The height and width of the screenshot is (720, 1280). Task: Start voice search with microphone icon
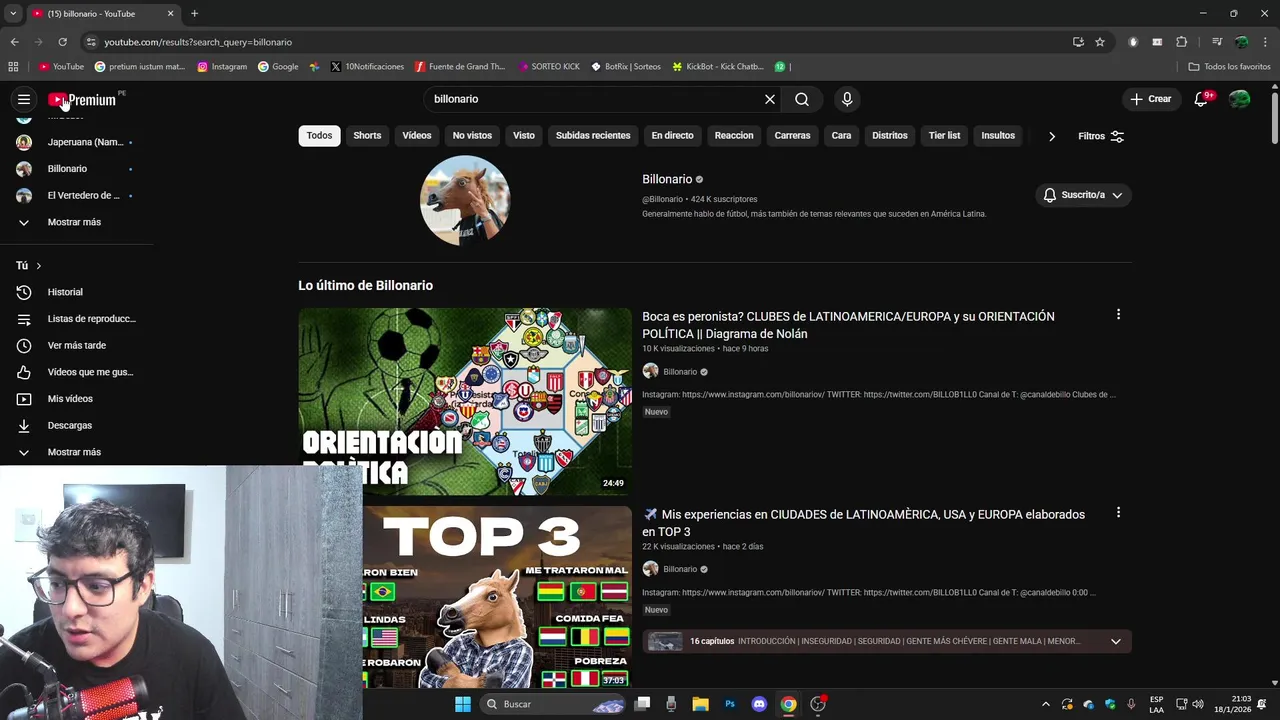click(x=847, y=99)
